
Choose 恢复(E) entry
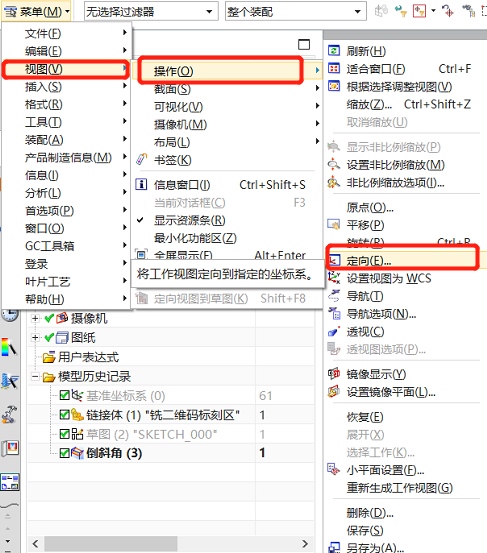[406, 417]
